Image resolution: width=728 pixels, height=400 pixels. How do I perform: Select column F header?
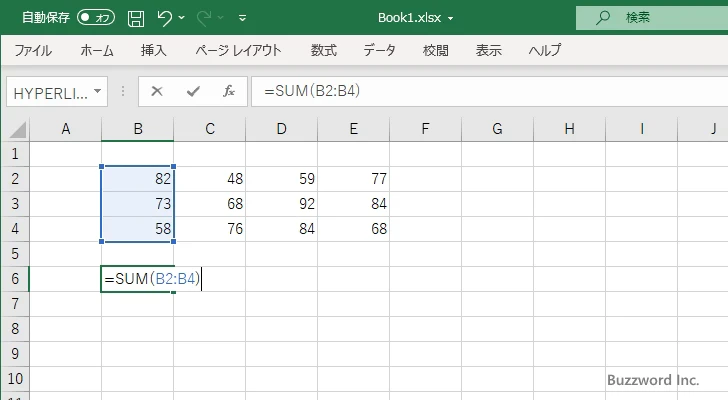426,129
